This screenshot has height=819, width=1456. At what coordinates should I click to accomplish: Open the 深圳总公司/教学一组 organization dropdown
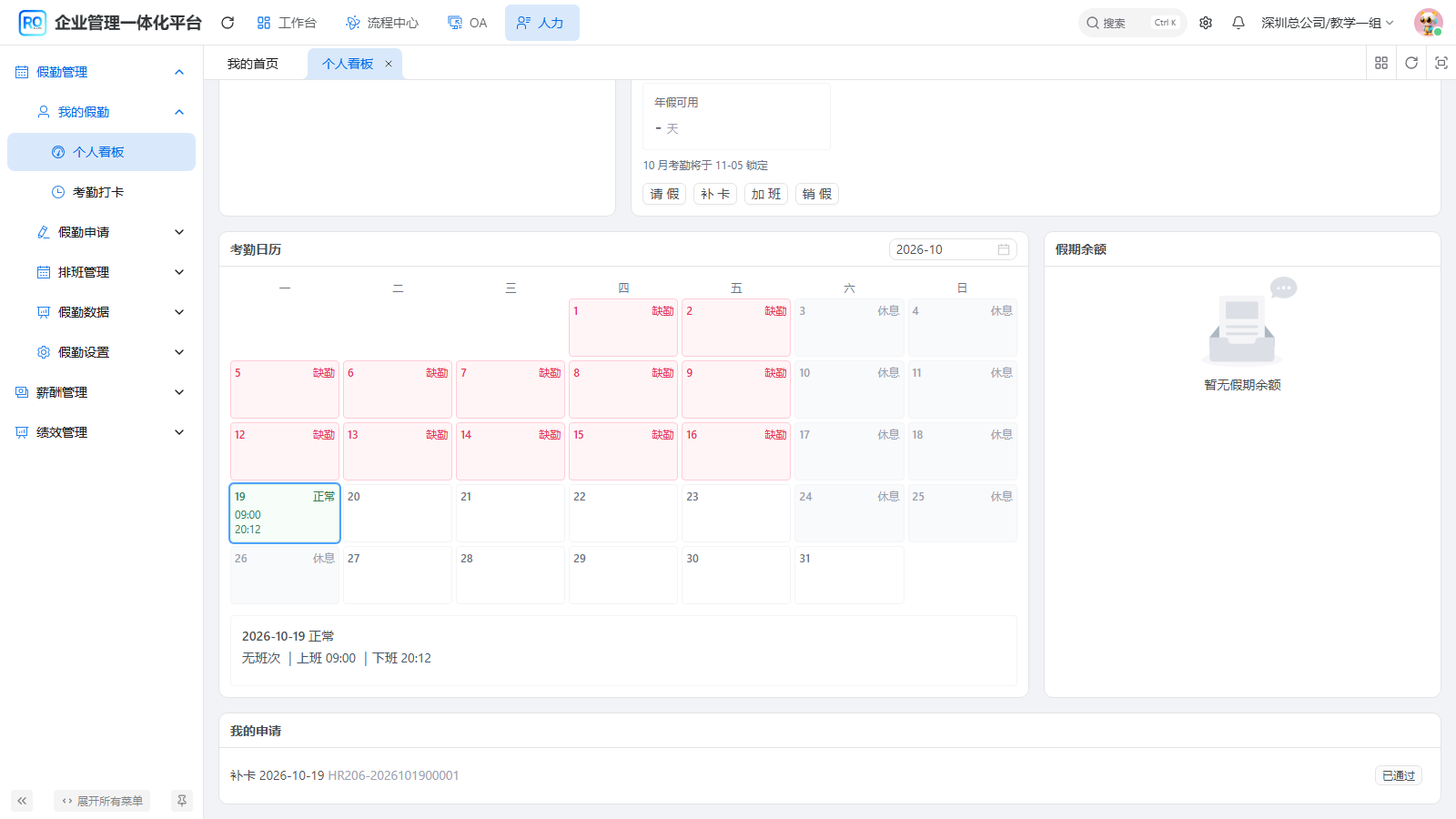click(1328, 23)
